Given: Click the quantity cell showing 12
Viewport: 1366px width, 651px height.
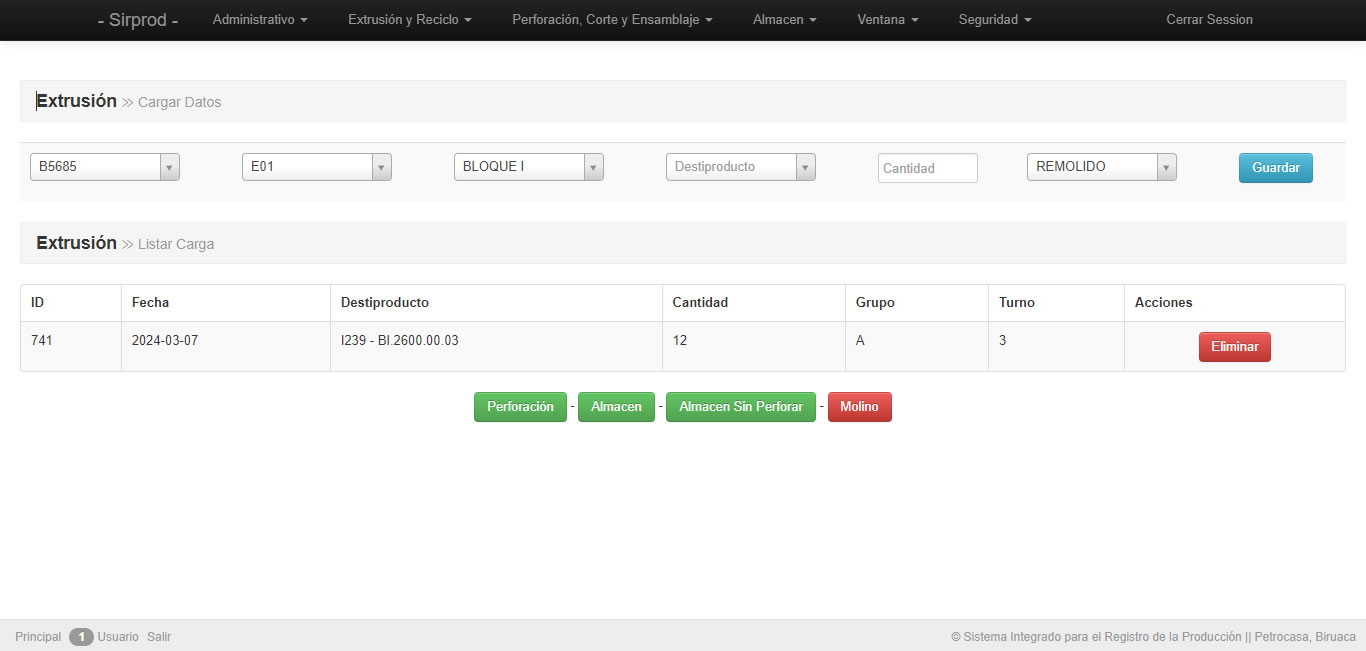Looking at the screenshot, I should click(x=753, y=346).
